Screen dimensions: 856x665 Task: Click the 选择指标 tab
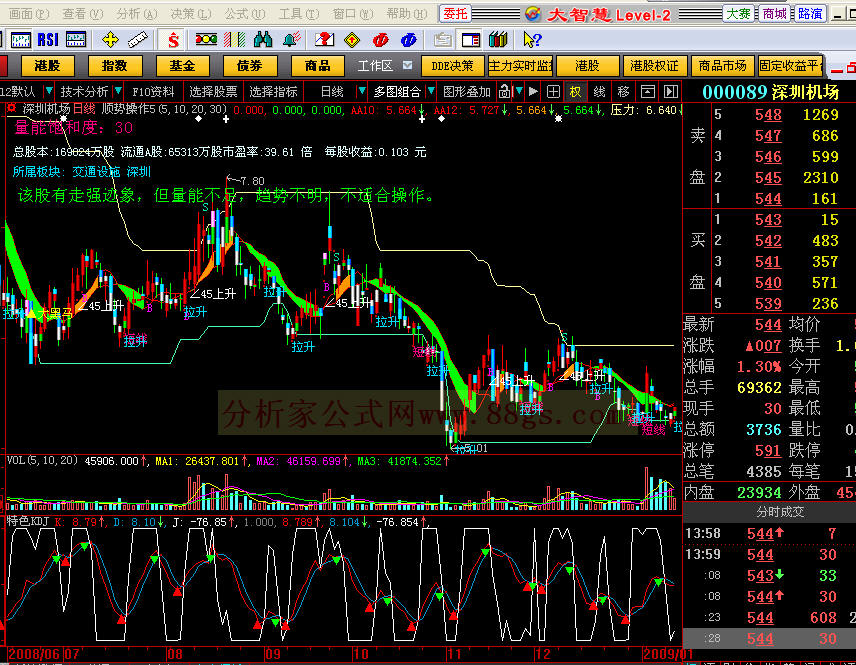(273, 91)
